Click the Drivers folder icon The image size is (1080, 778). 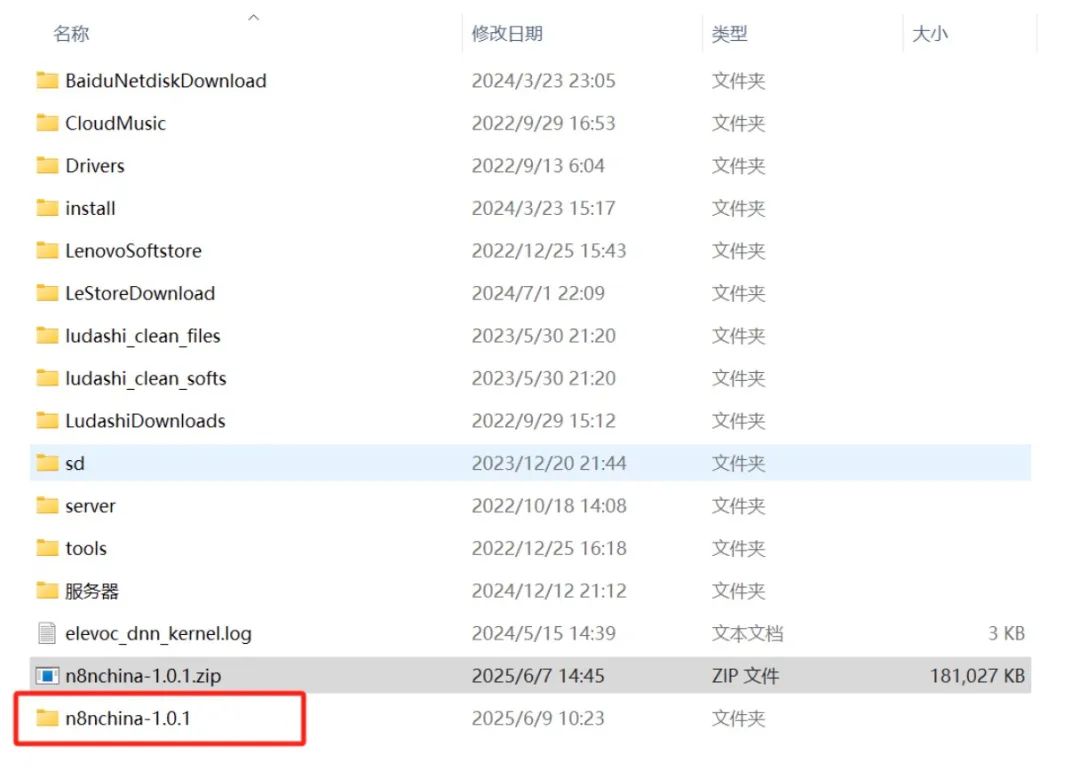tap(47, 166)
